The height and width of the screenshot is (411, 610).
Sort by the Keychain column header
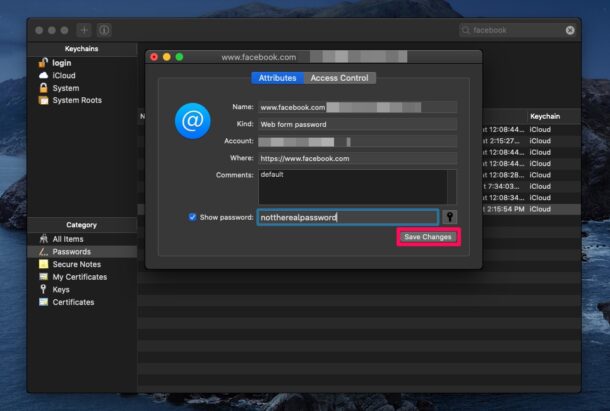click(x=545, y=116)
